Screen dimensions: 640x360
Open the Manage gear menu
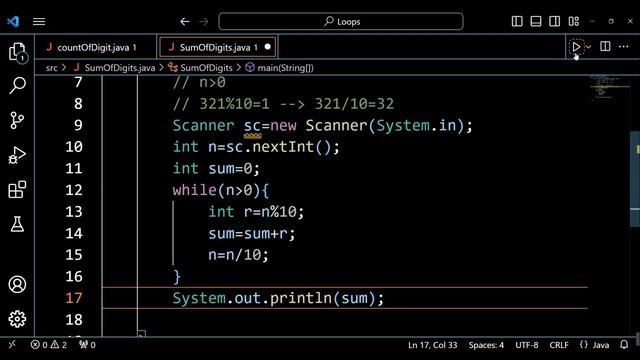tap(17, 319)
